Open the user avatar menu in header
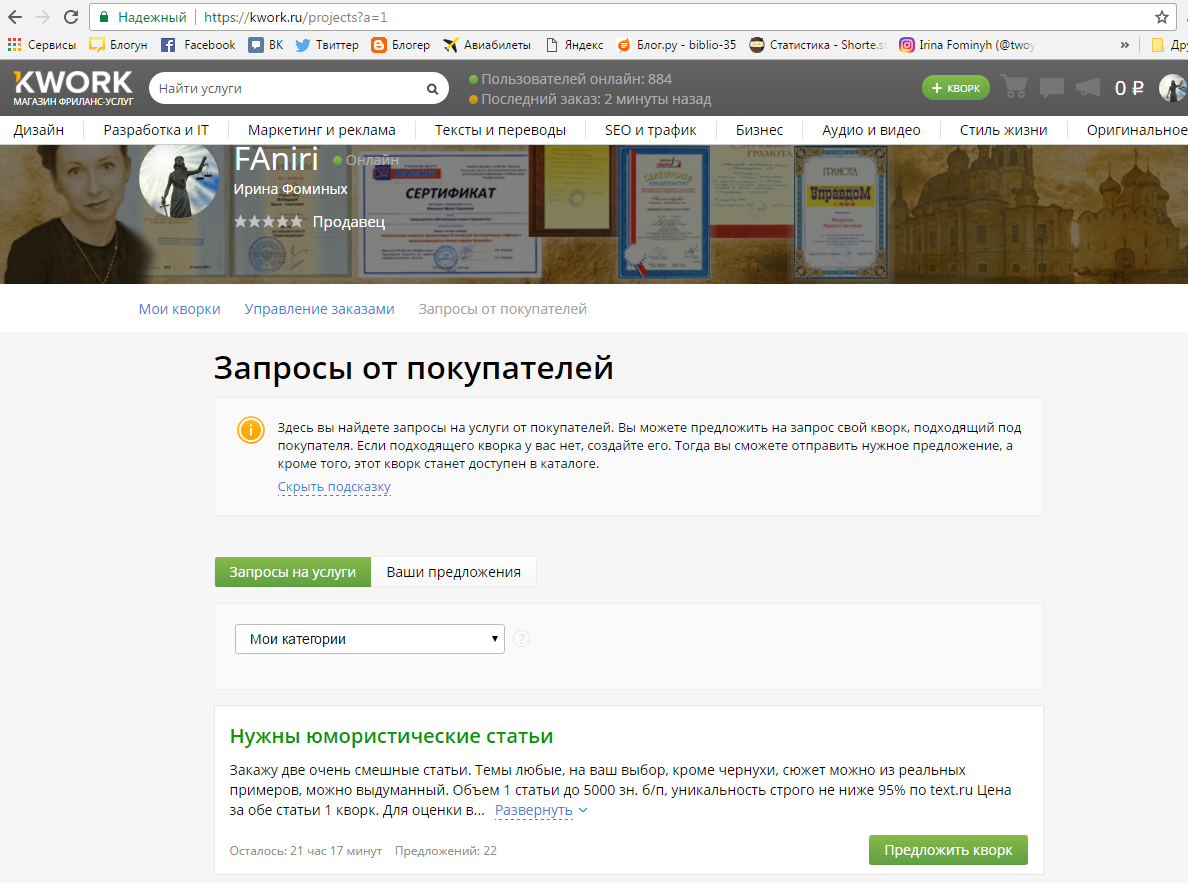1188x883 pixels. point(1173,88)
